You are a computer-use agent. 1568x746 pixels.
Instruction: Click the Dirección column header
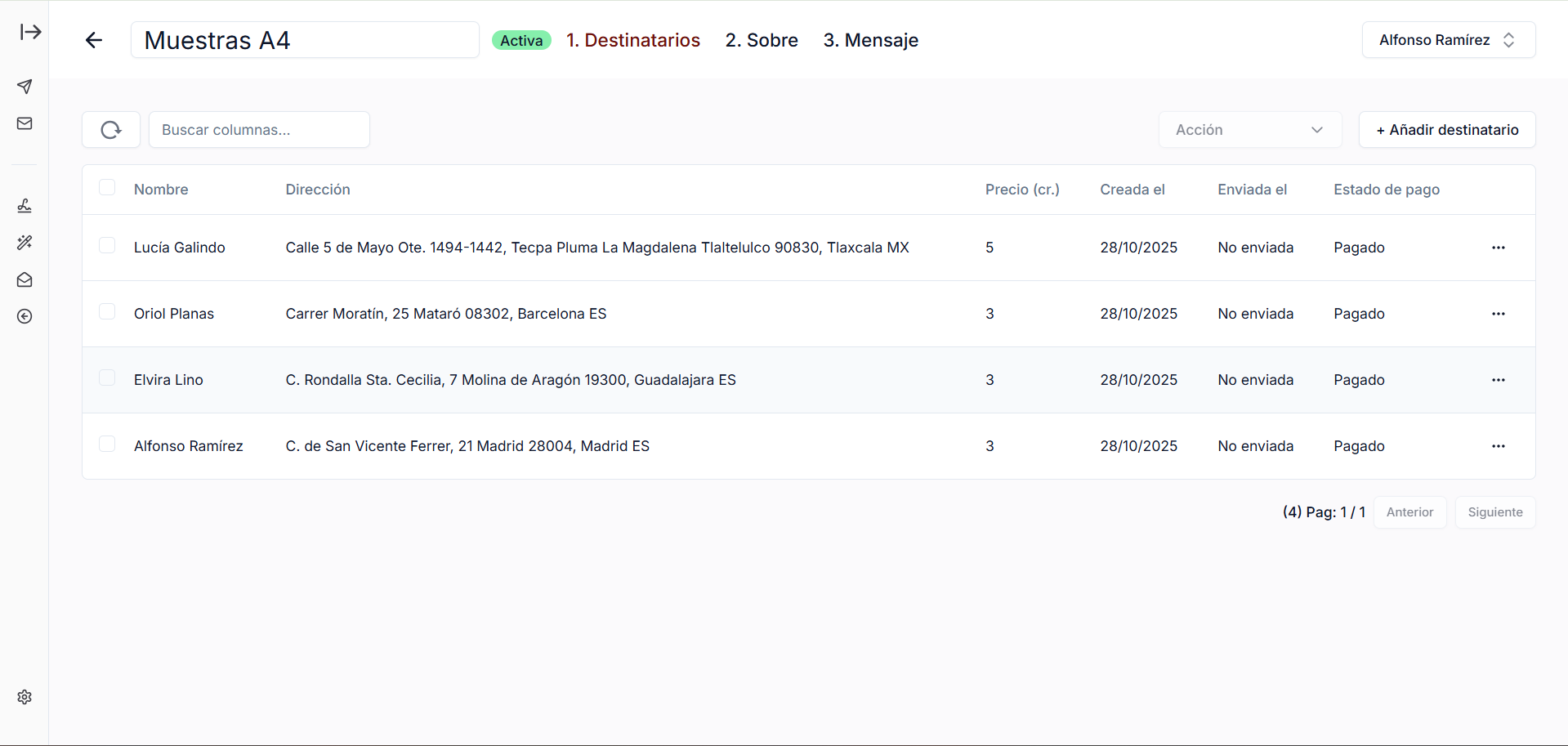click(318, 190)
